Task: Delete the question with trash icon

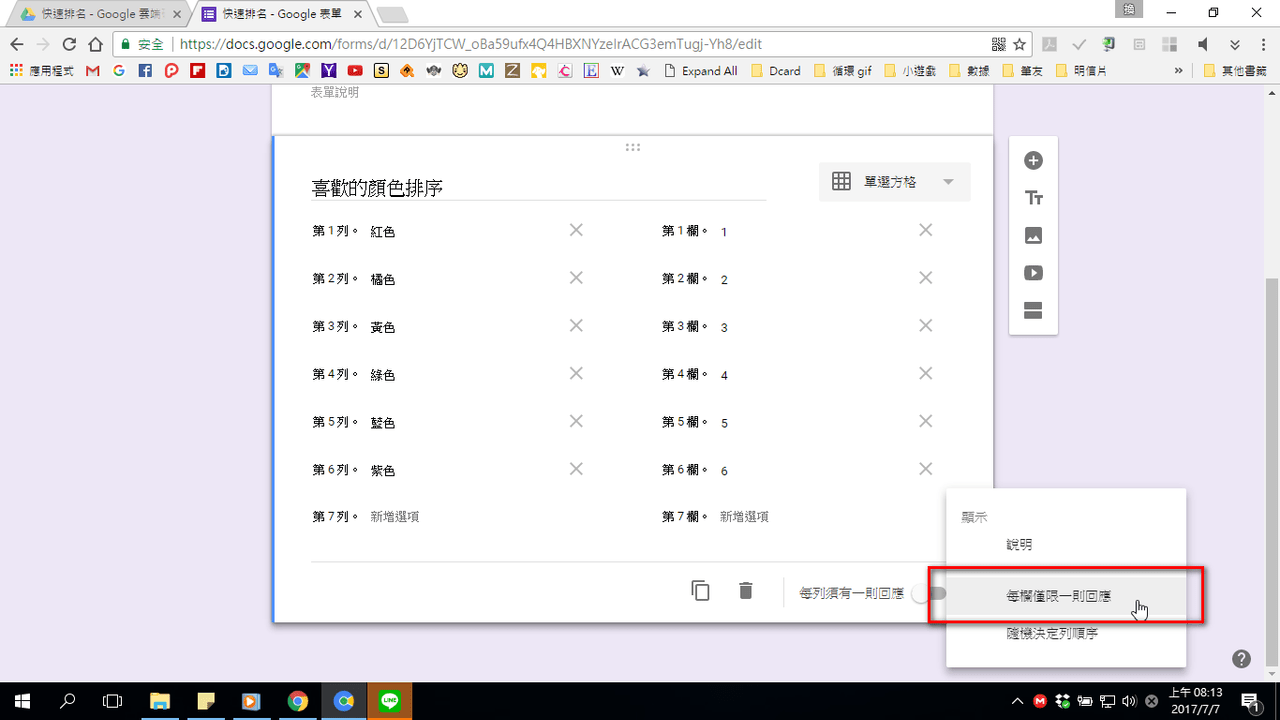Action: 745,591
